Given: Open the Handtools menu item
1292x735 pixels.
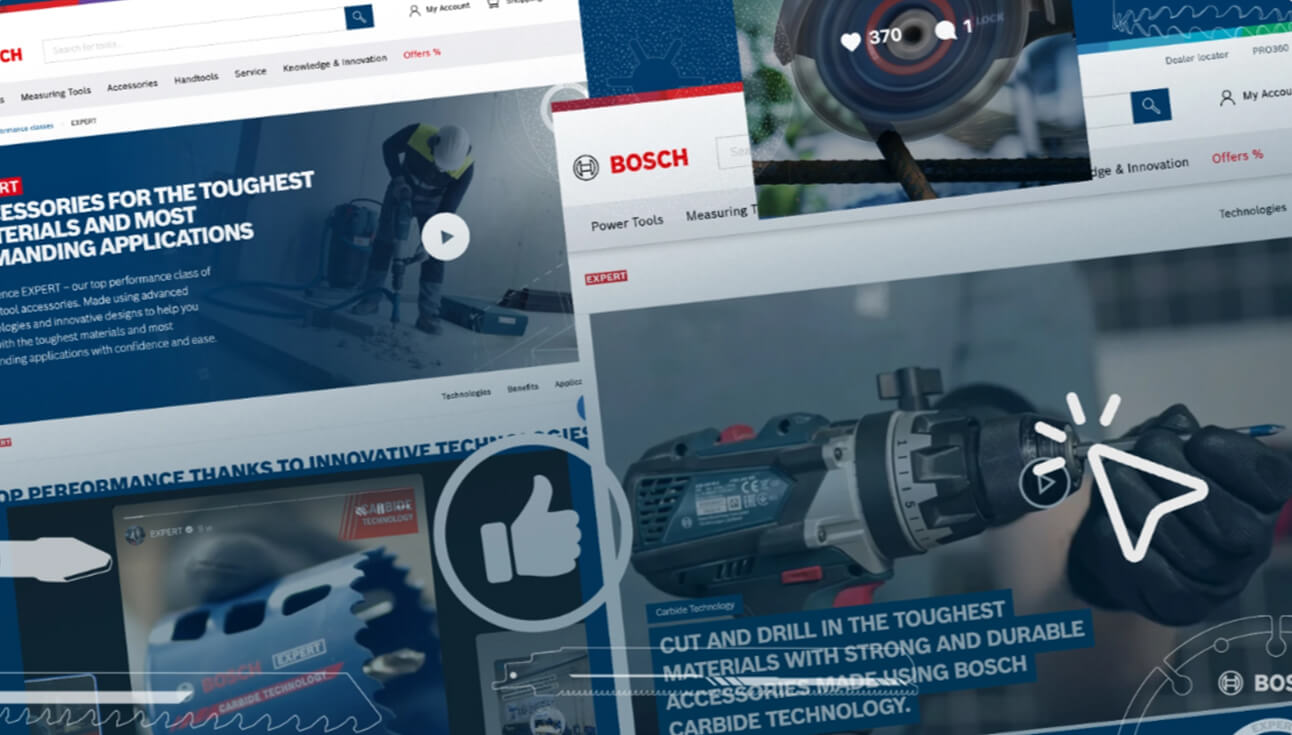Looking at the screenshot, I should [196, 78].
